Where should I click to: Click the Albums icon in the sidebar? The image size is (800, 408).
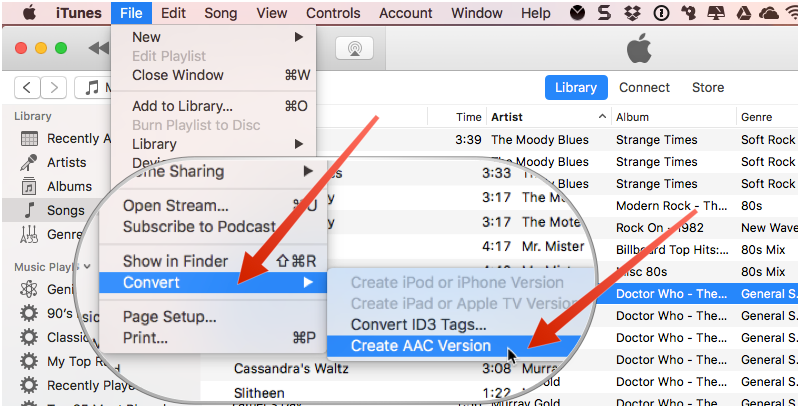[30, 186]
